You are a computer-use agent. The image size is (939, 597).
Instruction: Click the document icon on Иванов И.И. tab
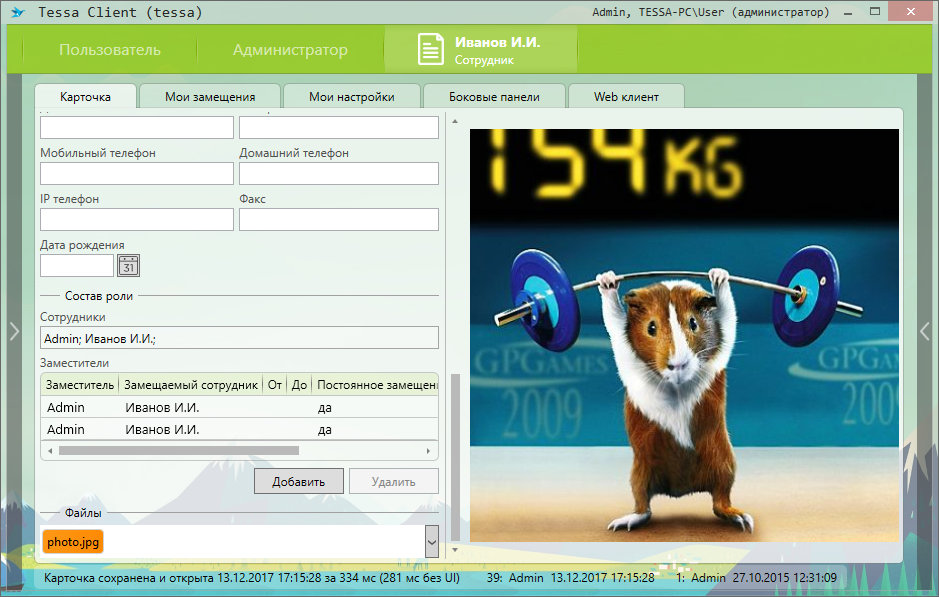(431, 49)
